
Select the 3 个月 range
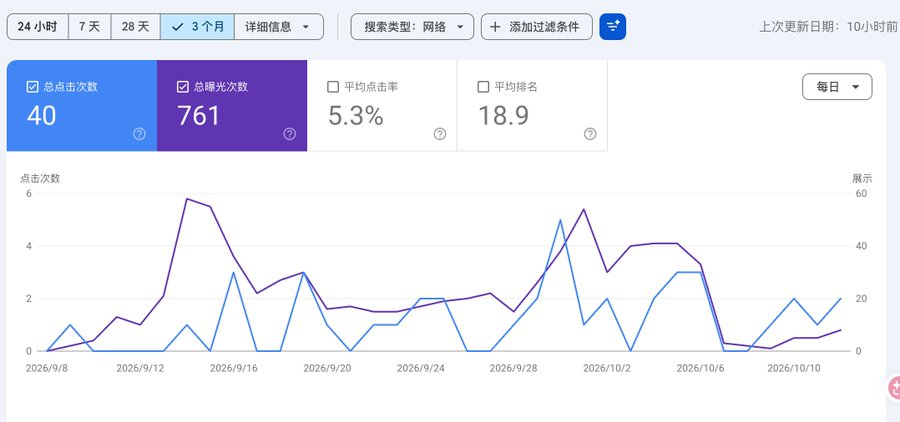click(197, 26)
